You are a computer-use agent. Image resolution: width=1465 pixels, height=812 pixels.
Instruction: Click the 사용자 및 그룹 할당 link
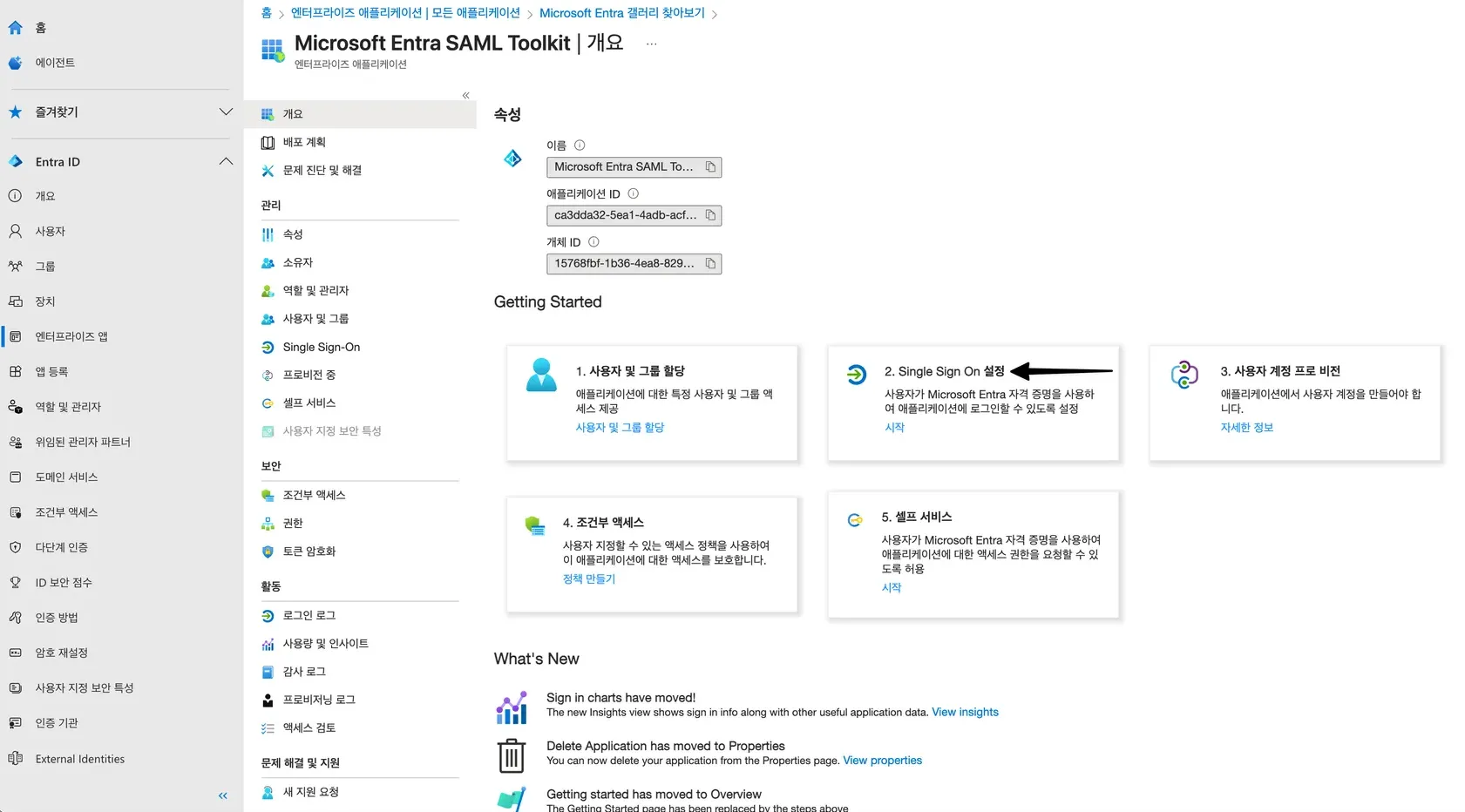click(620, 428)
